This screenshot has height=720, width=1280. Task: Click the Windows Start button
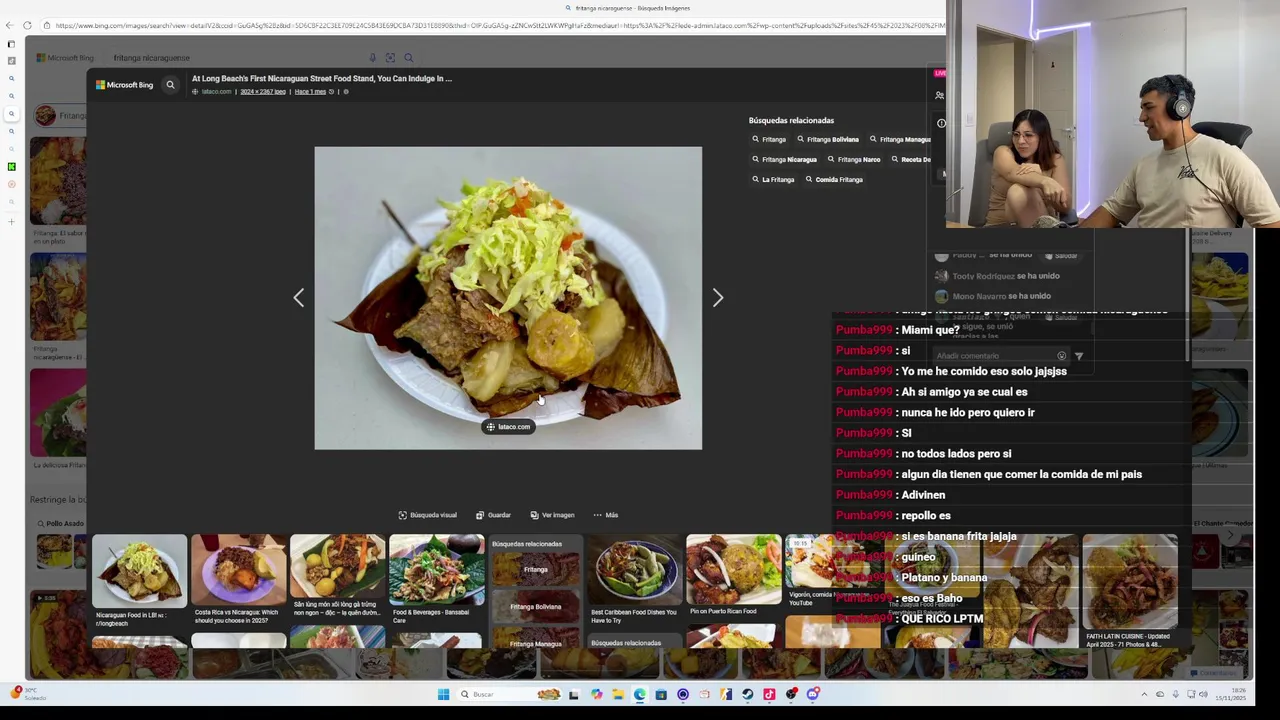(x=443, y=694)
